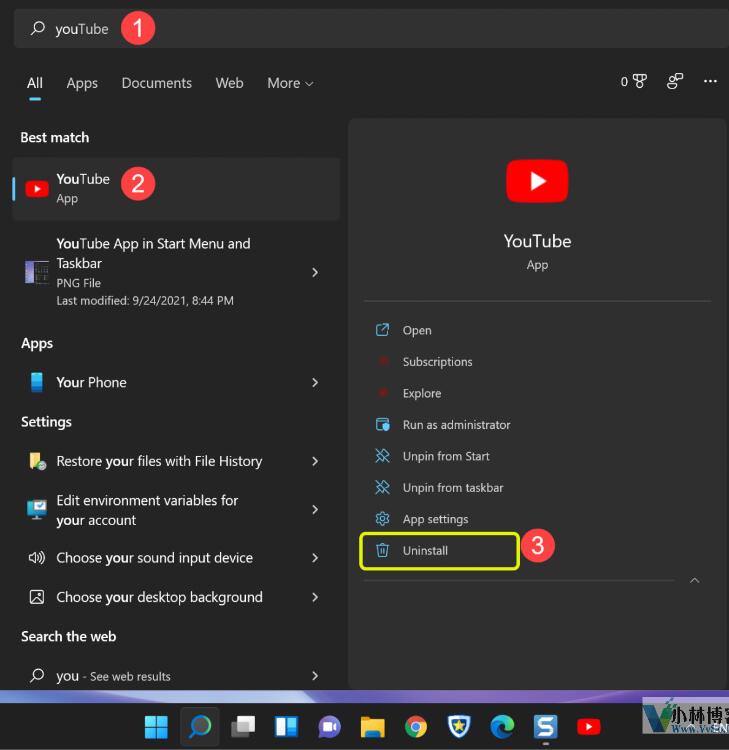This screenshot has height=750, width=729.
Task: Expand Edit environment variables result arrow
Action: [315, 509]
